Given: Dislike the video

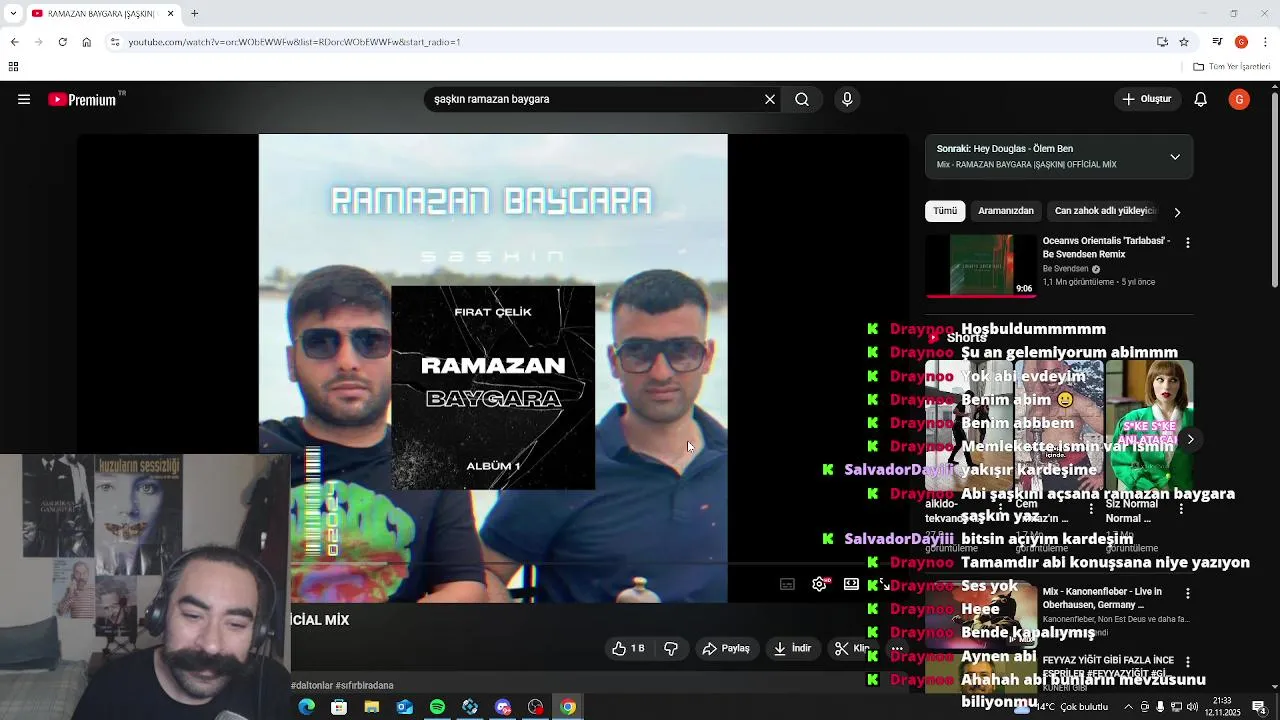Looking at the screenshot, I should coord(671,648).
